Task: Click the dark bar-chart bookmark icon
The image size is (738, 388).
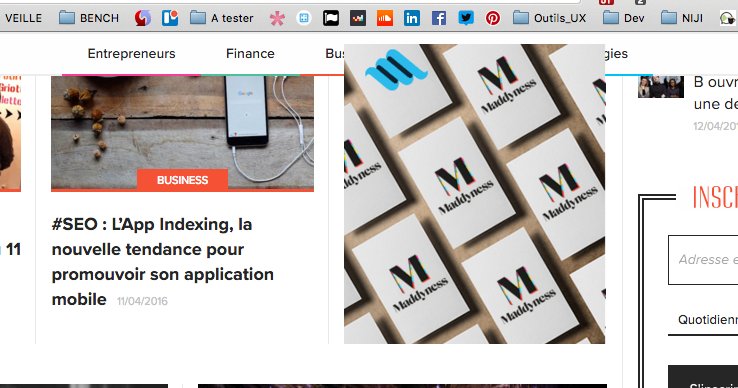Action: [x=358, y=18]
